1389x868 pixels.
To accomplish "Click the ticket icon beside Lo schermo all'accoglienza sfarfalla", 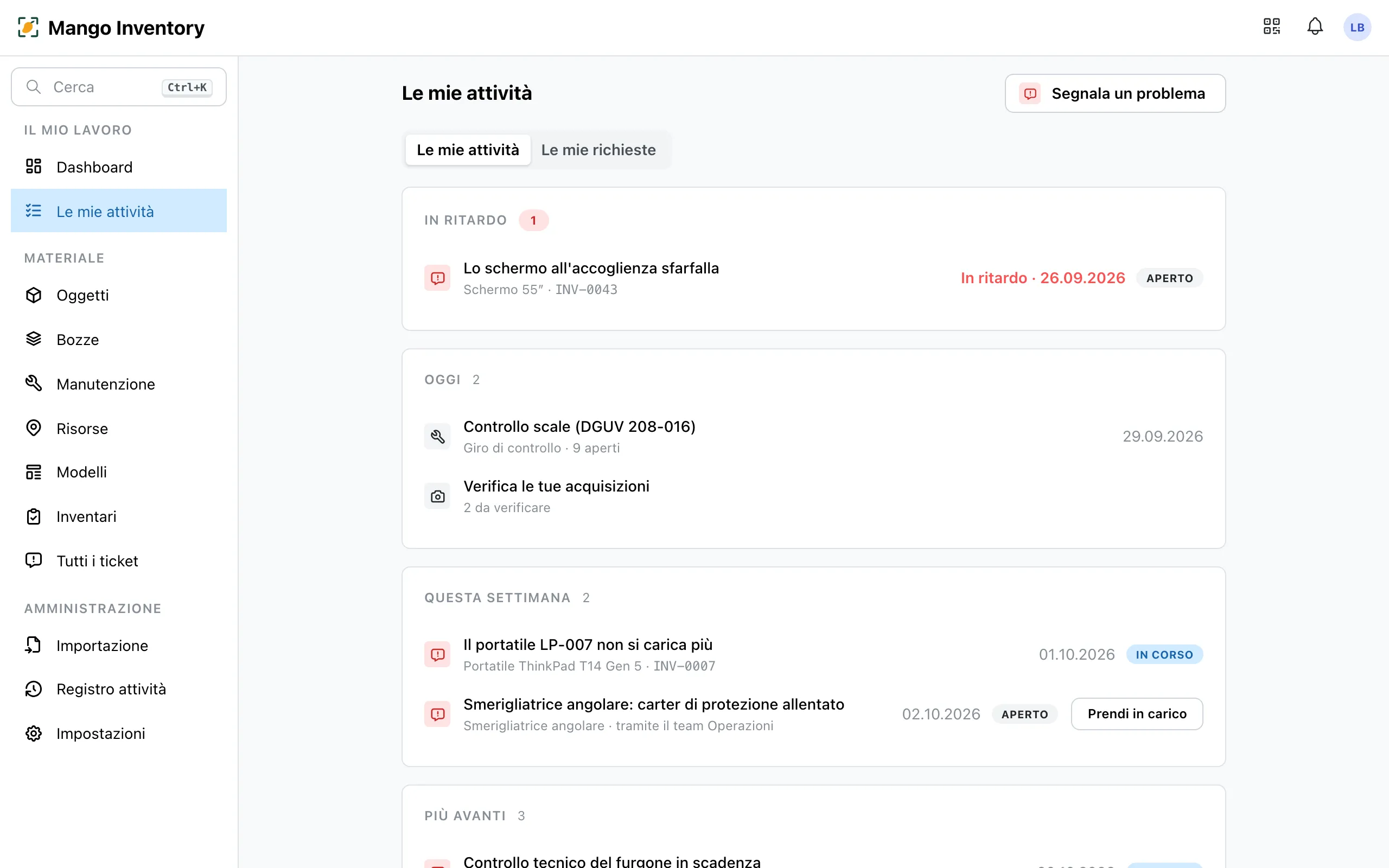I will click(x=437, y=278).
